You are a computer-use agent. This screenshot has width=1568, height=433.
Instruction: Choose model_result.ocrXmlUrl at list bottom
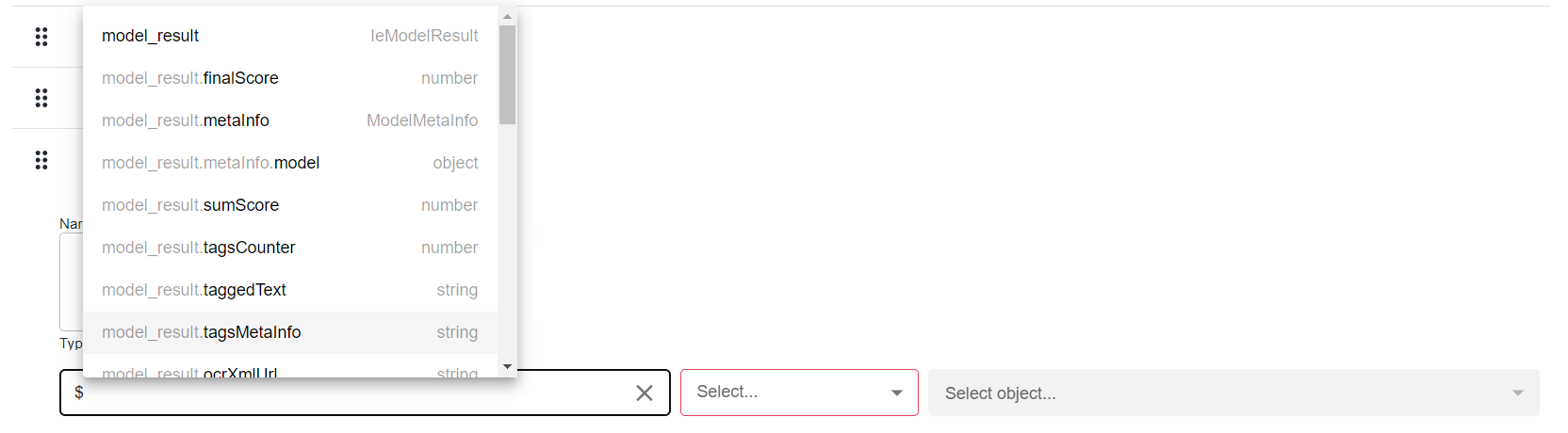click(x=290, y=371)
